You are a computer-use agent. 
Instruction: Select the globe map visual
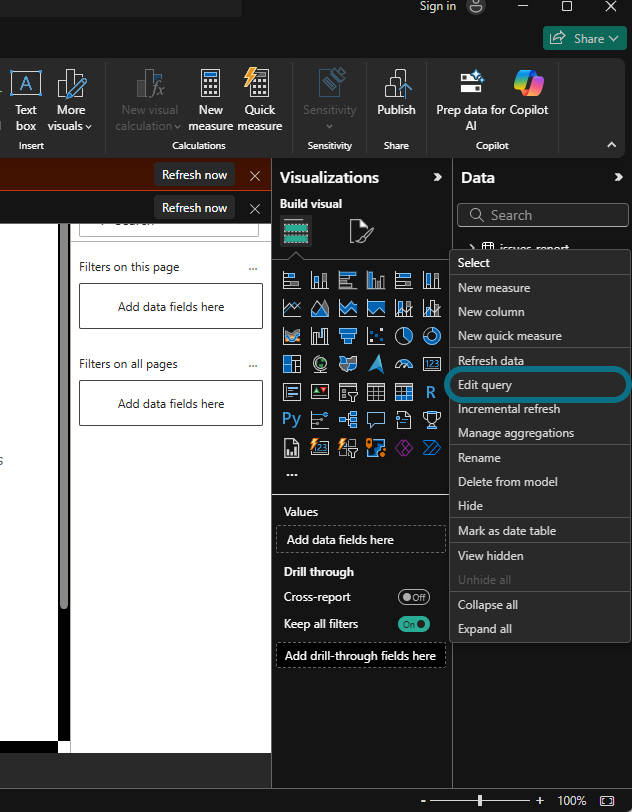point(320,364)
